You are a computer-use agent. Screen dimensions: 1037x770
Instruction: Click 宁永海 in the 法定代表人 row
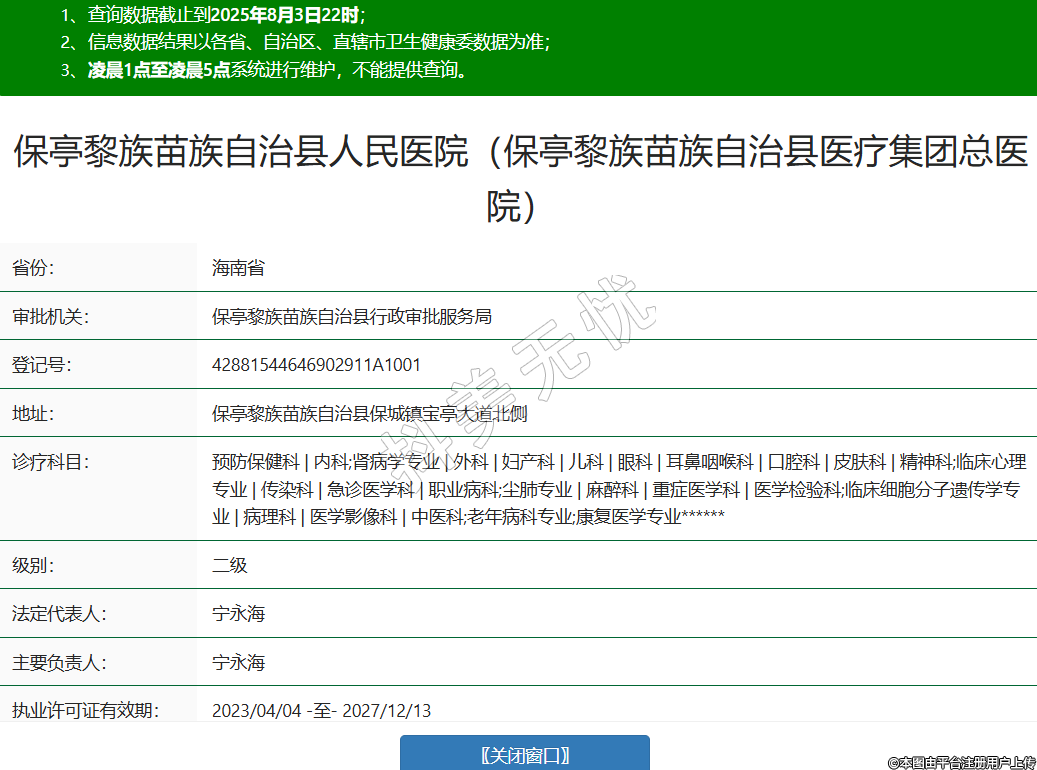coord(238,614)
